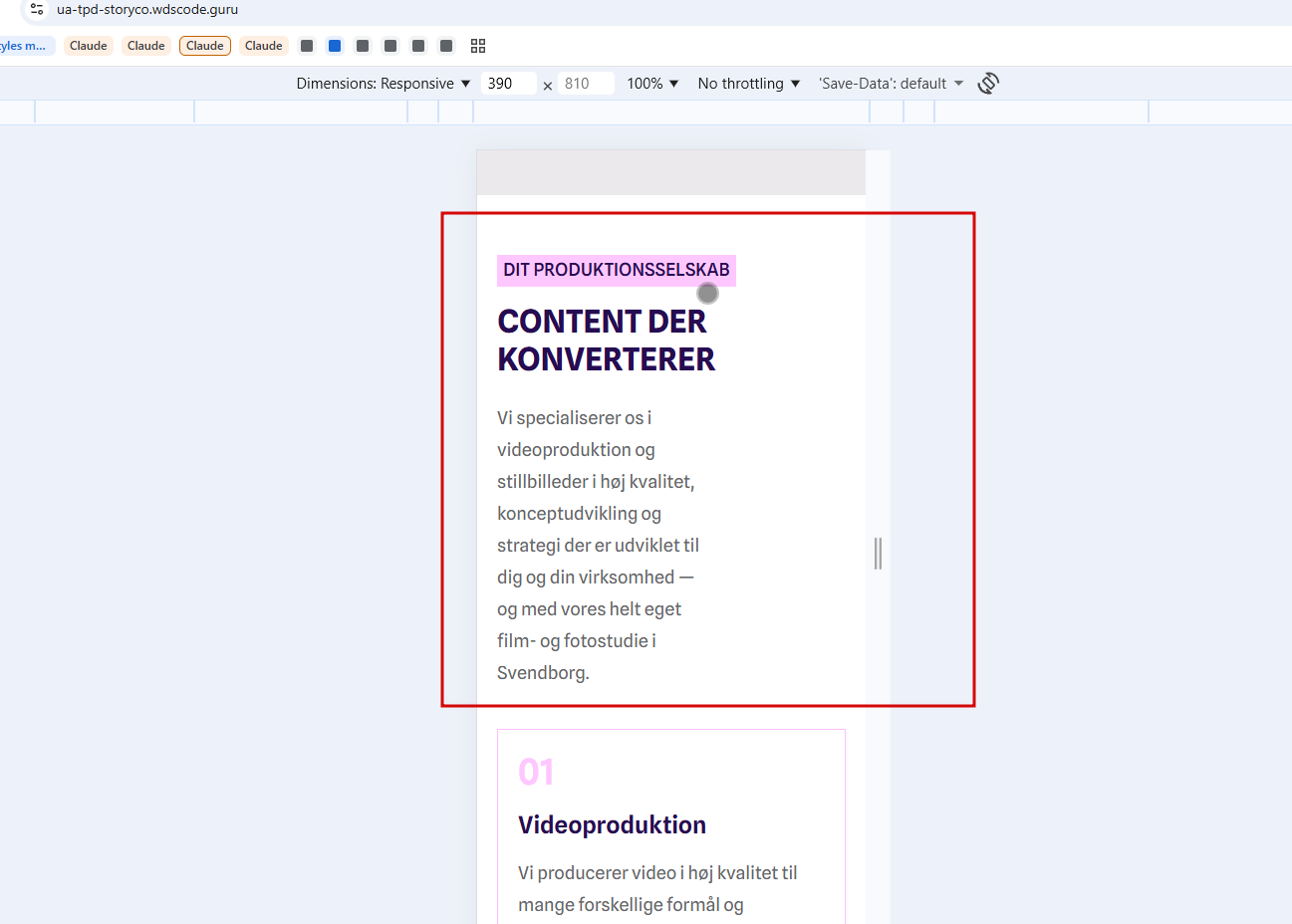Screen dimensions: 1292x924
Task: Open the site information icon in address bar
Action: coord(37,9)
